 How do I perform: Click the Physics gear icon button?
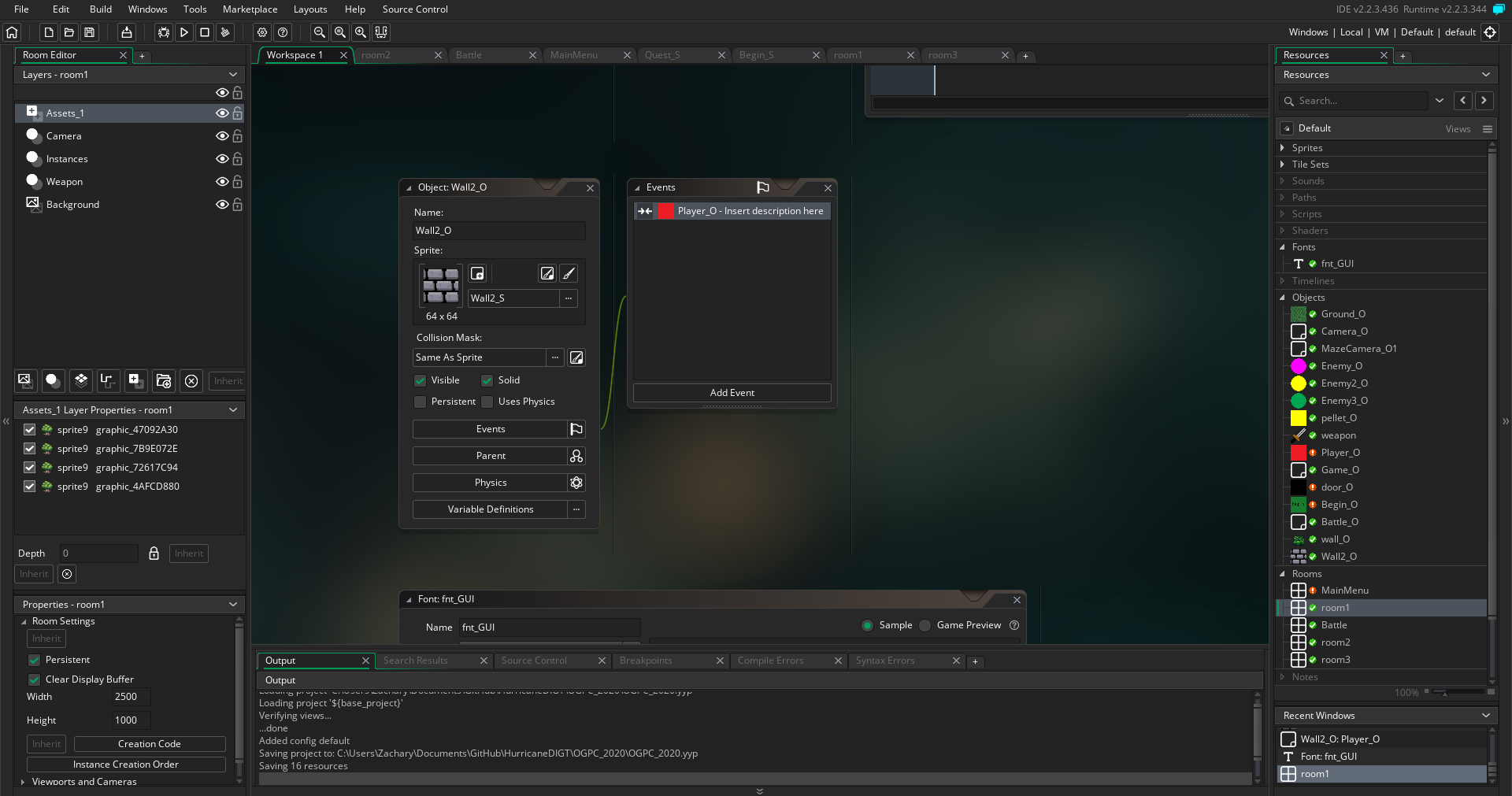pyautogui.click(x=576, y=483)
